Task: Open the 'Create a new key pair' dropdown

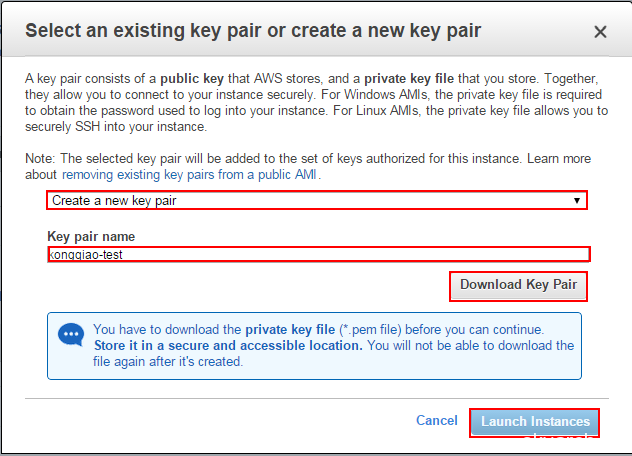Action: pyautogui.click(x=300, y=200)
